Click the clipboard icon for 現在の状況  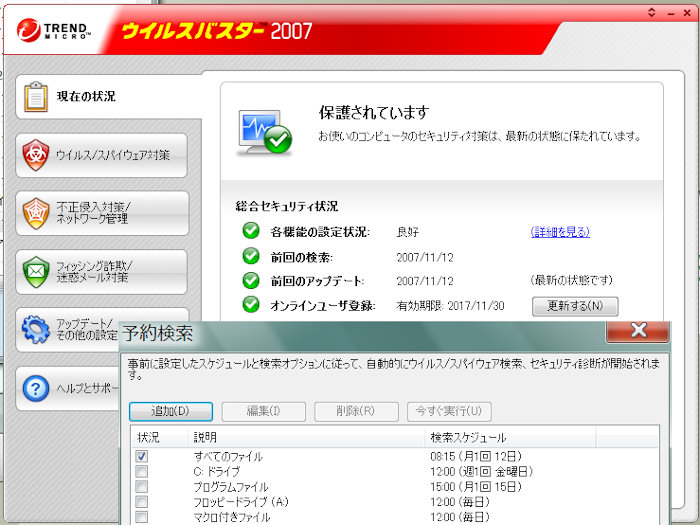pos(36,97)
